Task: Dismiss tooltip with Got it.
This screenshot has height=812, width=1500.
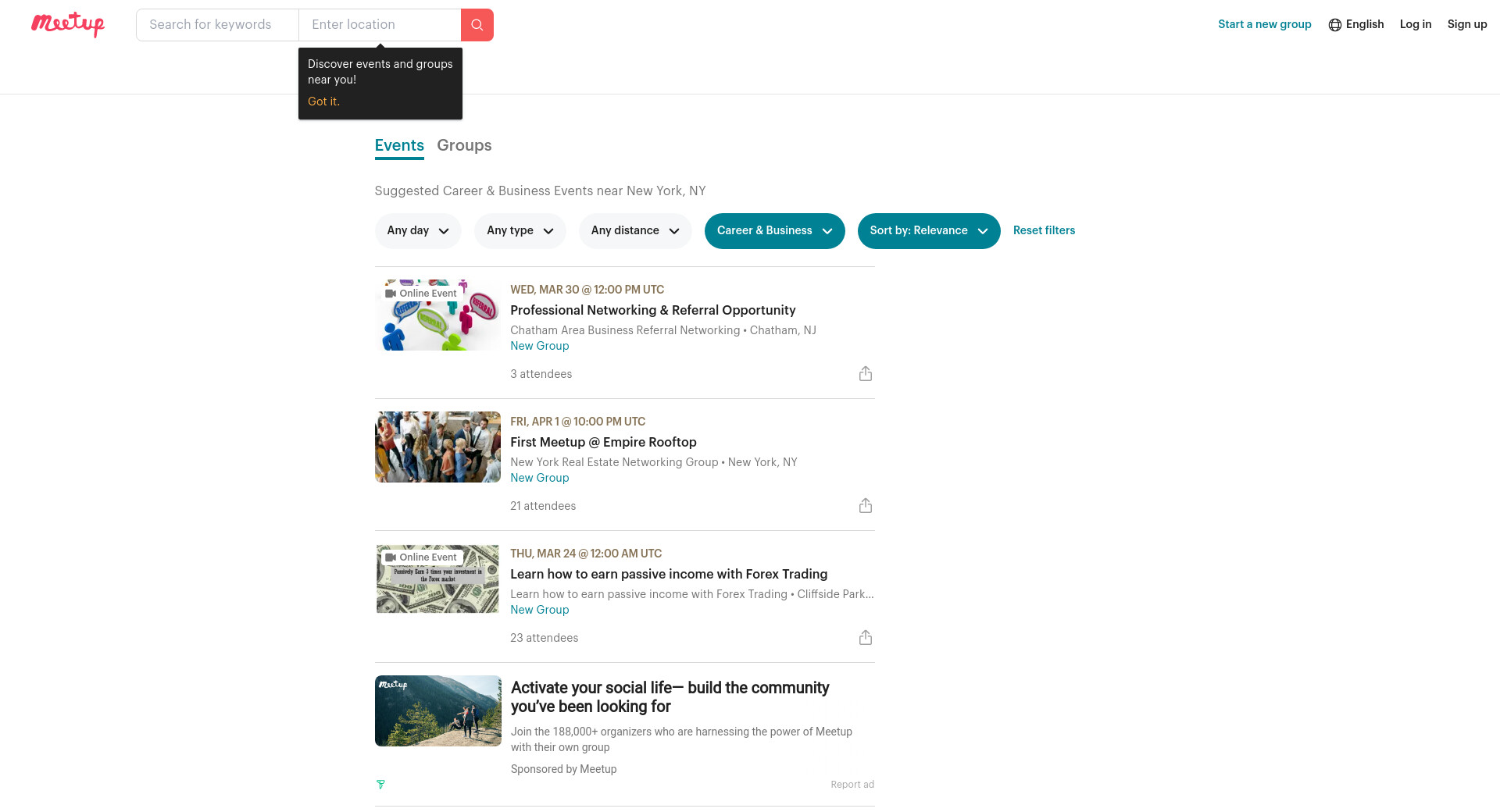Action: (323, 101)
